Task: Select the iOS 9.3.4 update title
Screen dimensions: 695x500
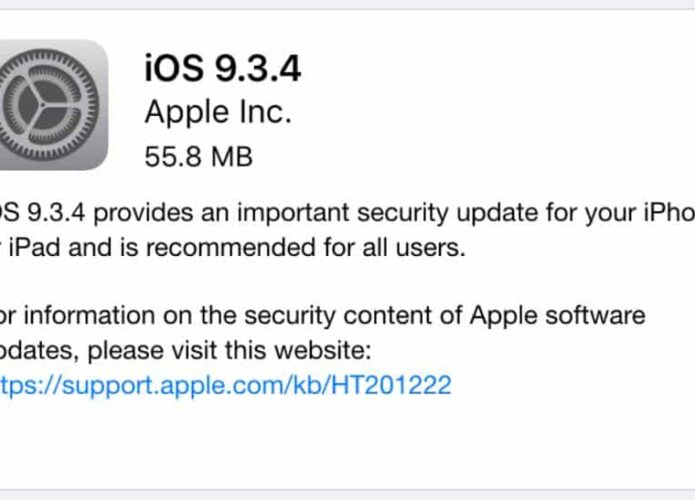Action: click(223, 68)
